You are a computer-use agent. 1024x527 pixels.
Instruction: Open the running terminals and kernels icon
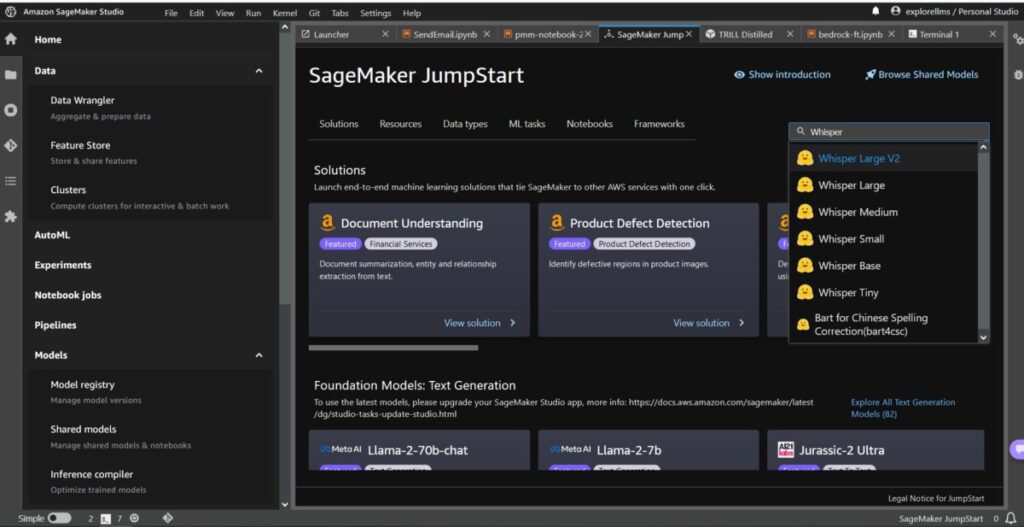(10, 110)
